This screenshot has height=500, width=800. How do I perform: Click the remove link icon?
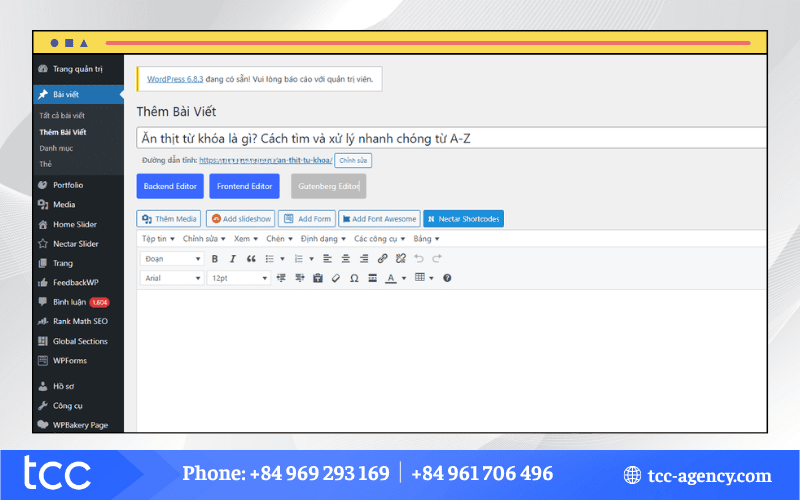click(401, 258)
